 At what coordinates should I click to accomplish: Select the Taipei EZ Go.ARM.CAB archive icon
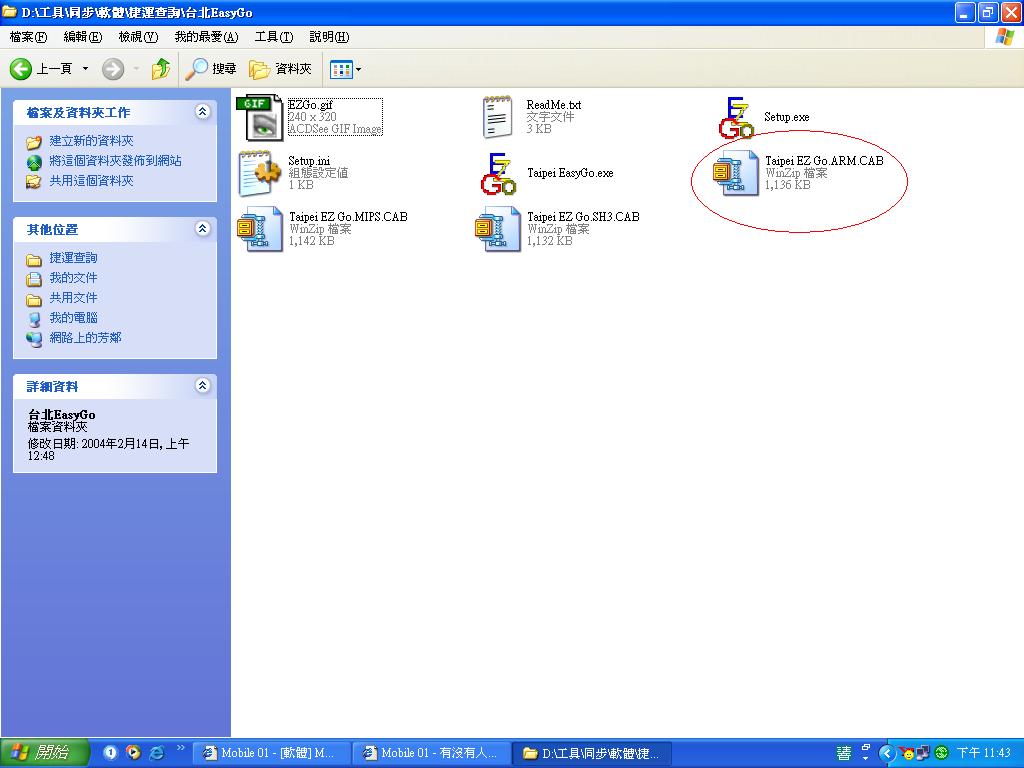[736, 174]
